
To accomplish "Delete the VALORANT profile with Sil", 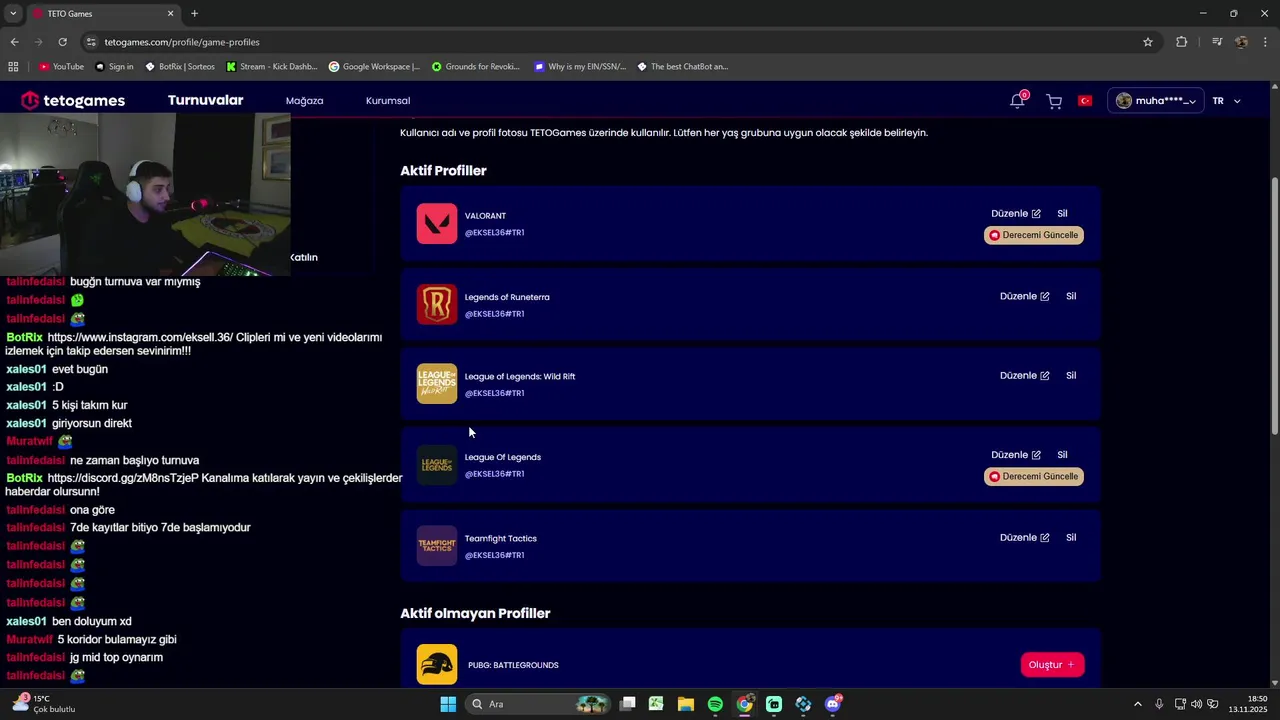I will (1062, 214).
